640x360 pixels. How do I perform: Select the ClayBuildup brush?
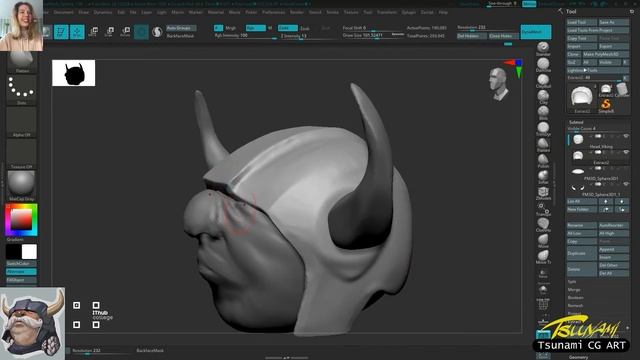tap(543, 81)
